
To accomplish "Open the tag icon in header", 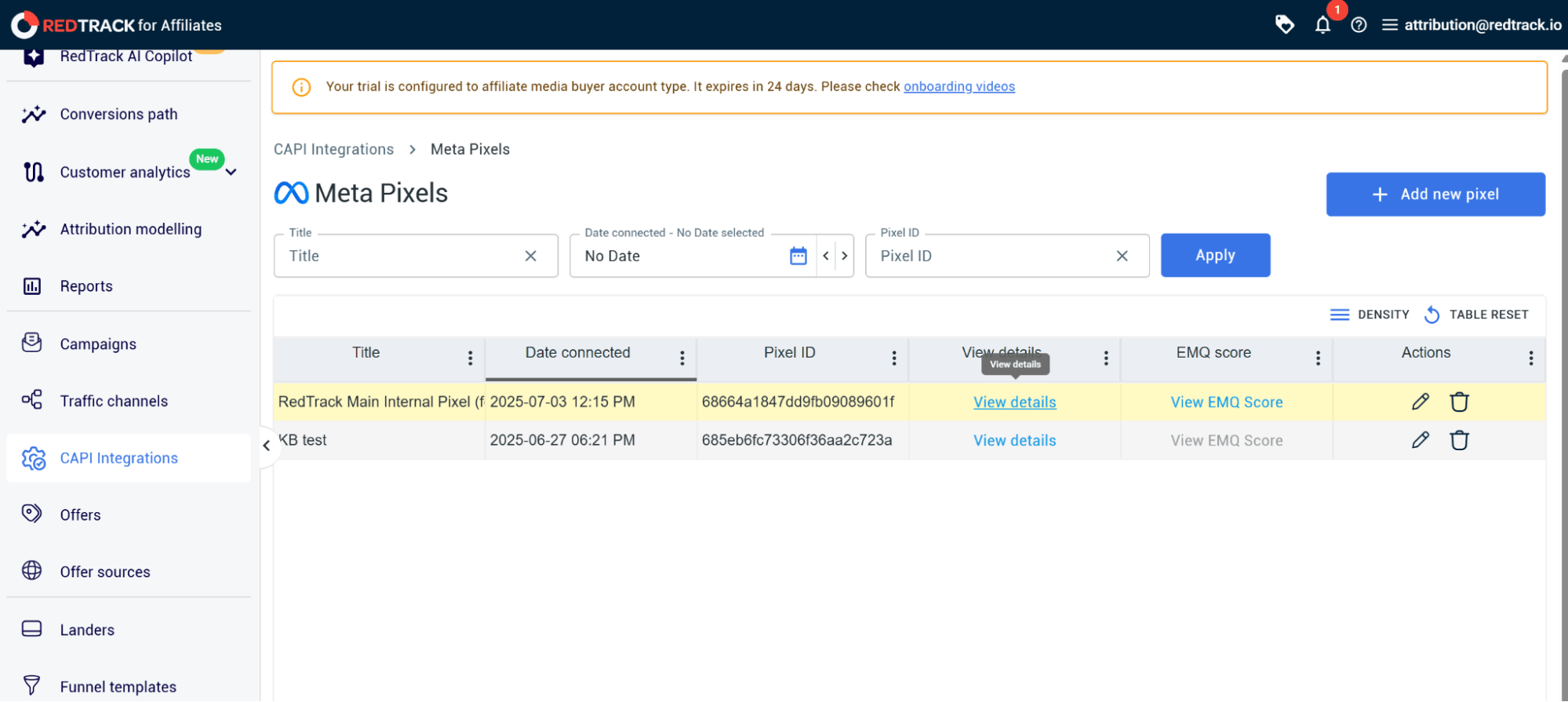I will (x=1284, y=24).
